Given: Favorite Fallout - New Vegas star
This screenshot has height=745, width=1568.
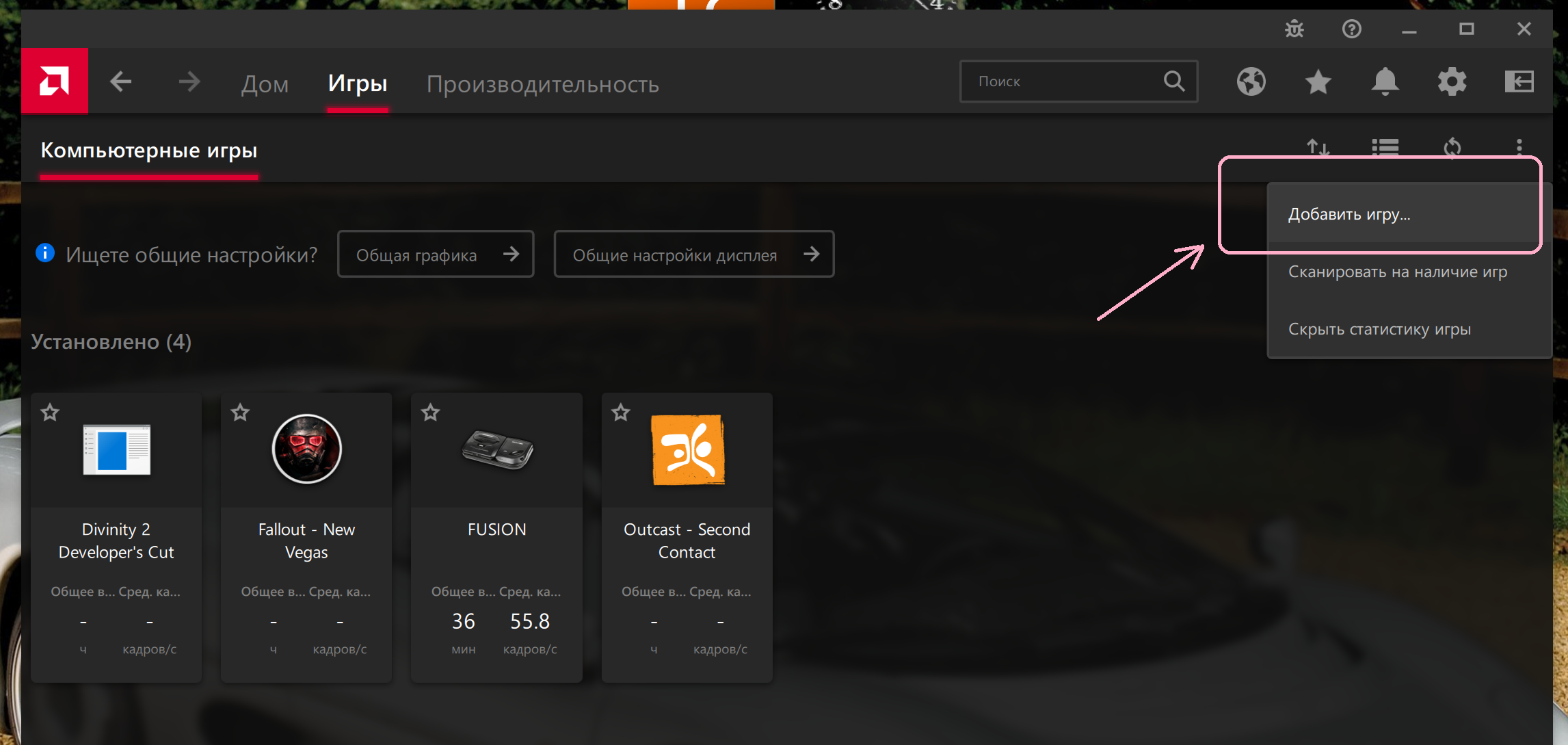Looking at the screenshot, I should click(x=240, y=413).
